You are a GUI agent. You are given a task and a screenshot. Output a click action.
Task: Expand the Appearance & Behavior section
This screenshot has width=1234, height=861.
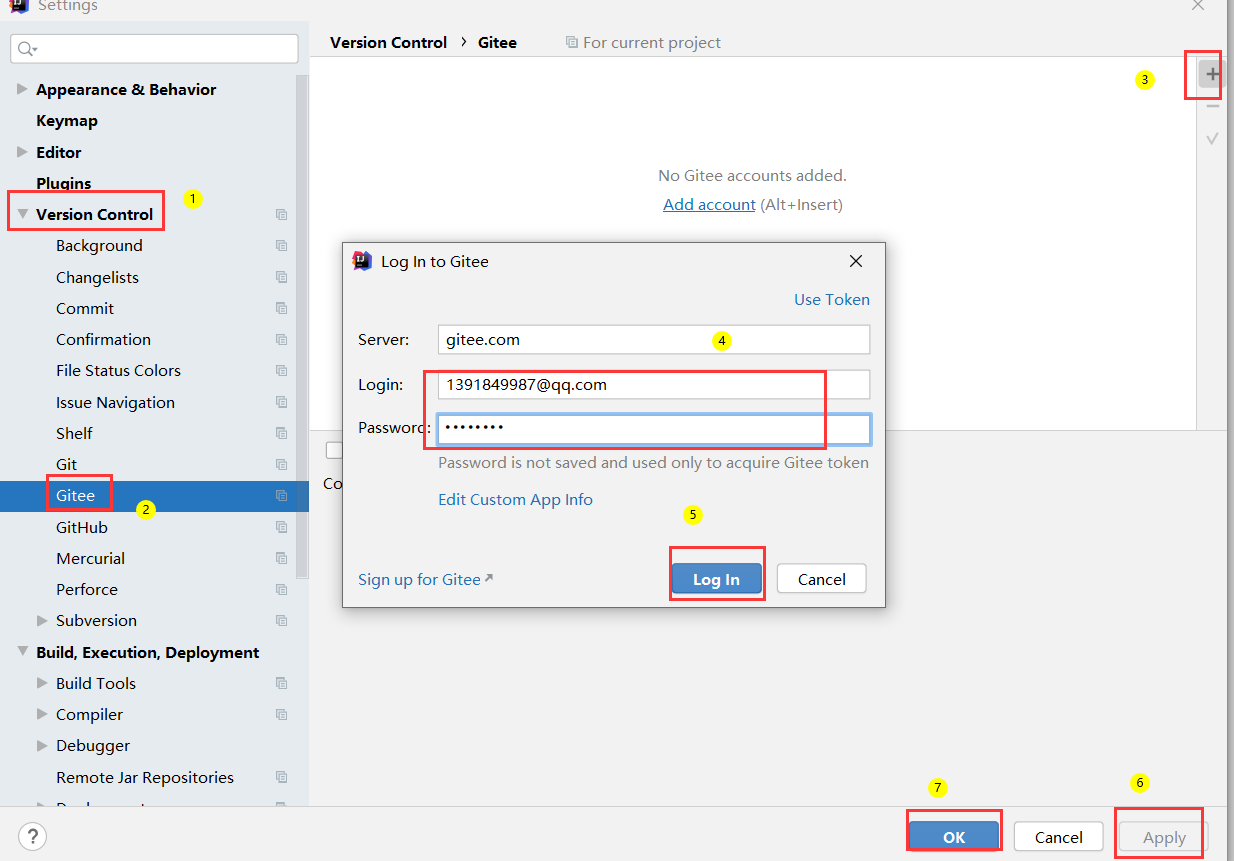pyautogui.click(x=22, y=89)
